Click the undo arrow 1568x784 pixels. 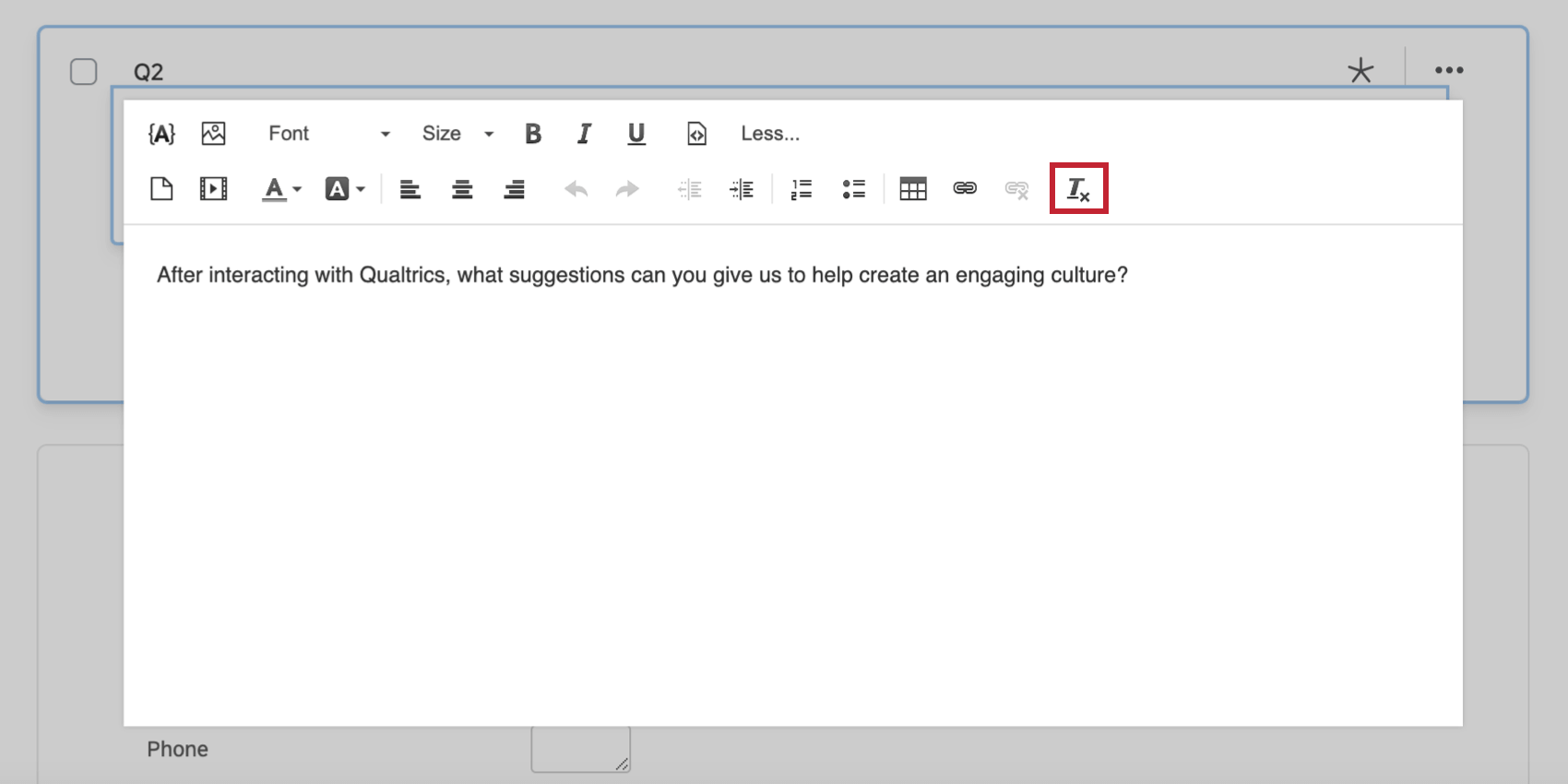point(576,189)
